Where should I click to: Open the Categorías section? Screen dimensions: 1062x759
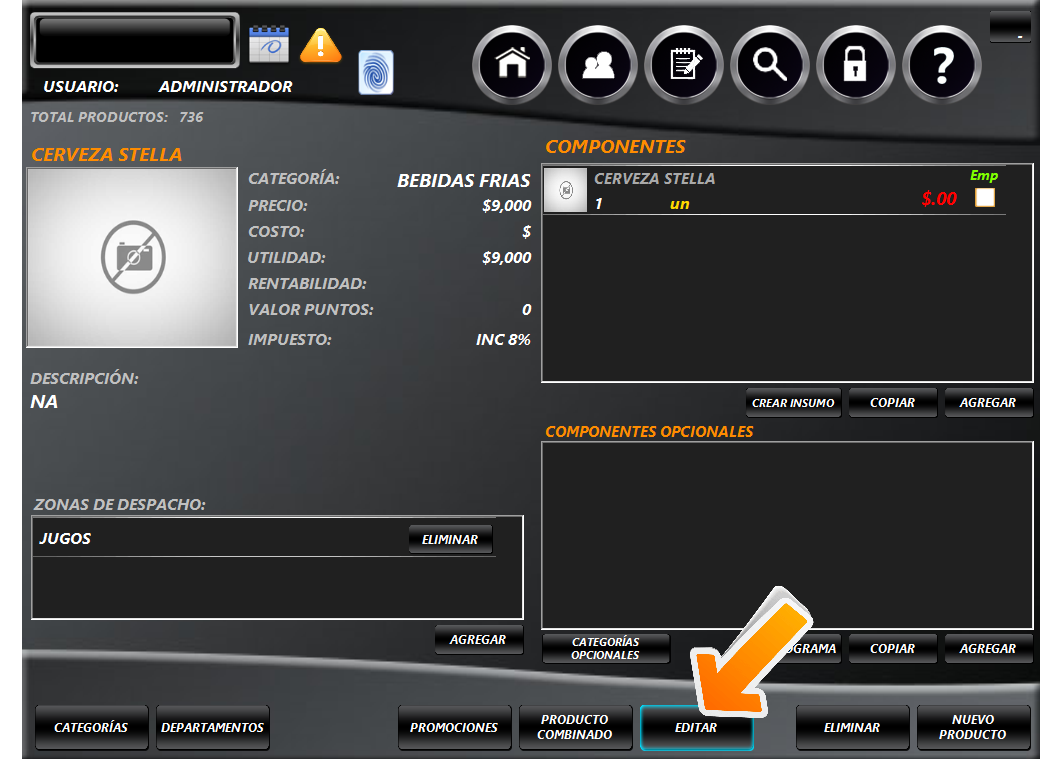pos(91,728)
